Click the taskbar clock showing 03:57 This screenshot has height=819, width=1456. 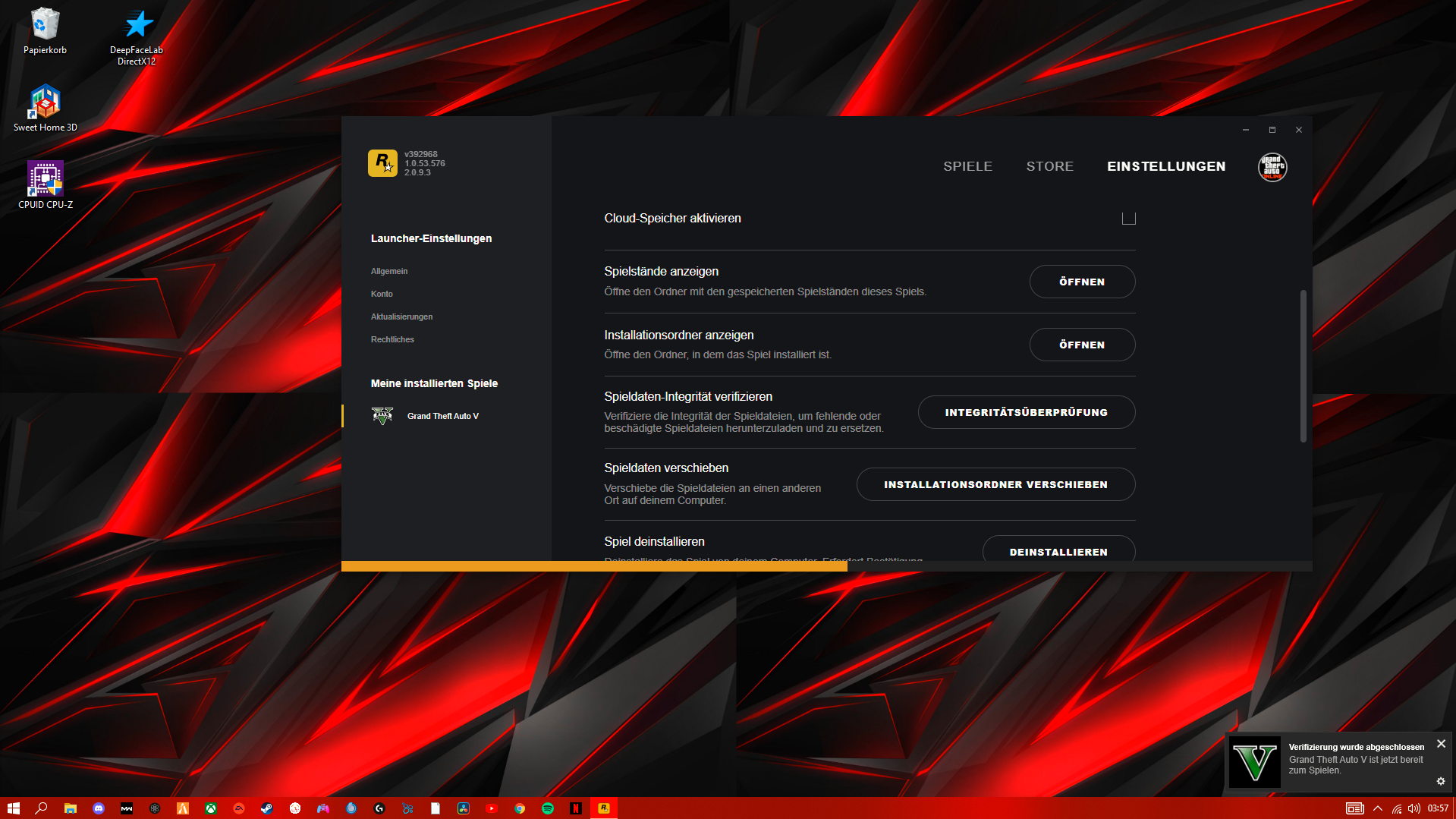(x=1437, y=808)
